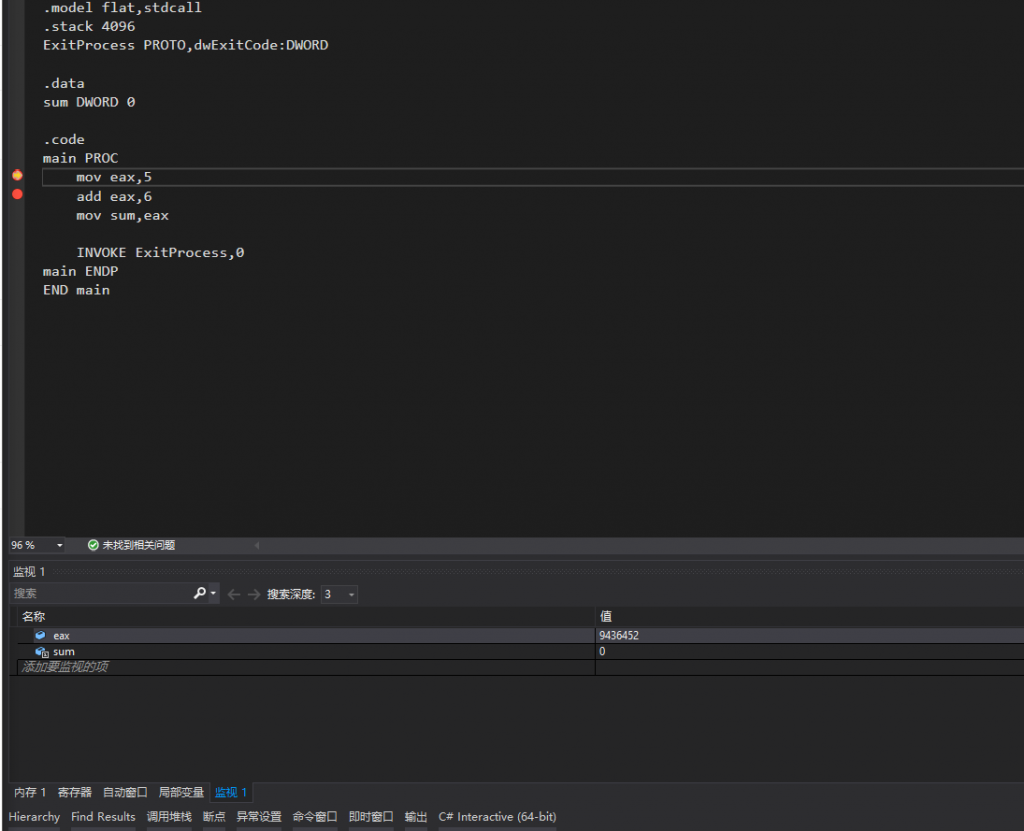
Task: Click the sum variable icon
Action: [41, 651]
